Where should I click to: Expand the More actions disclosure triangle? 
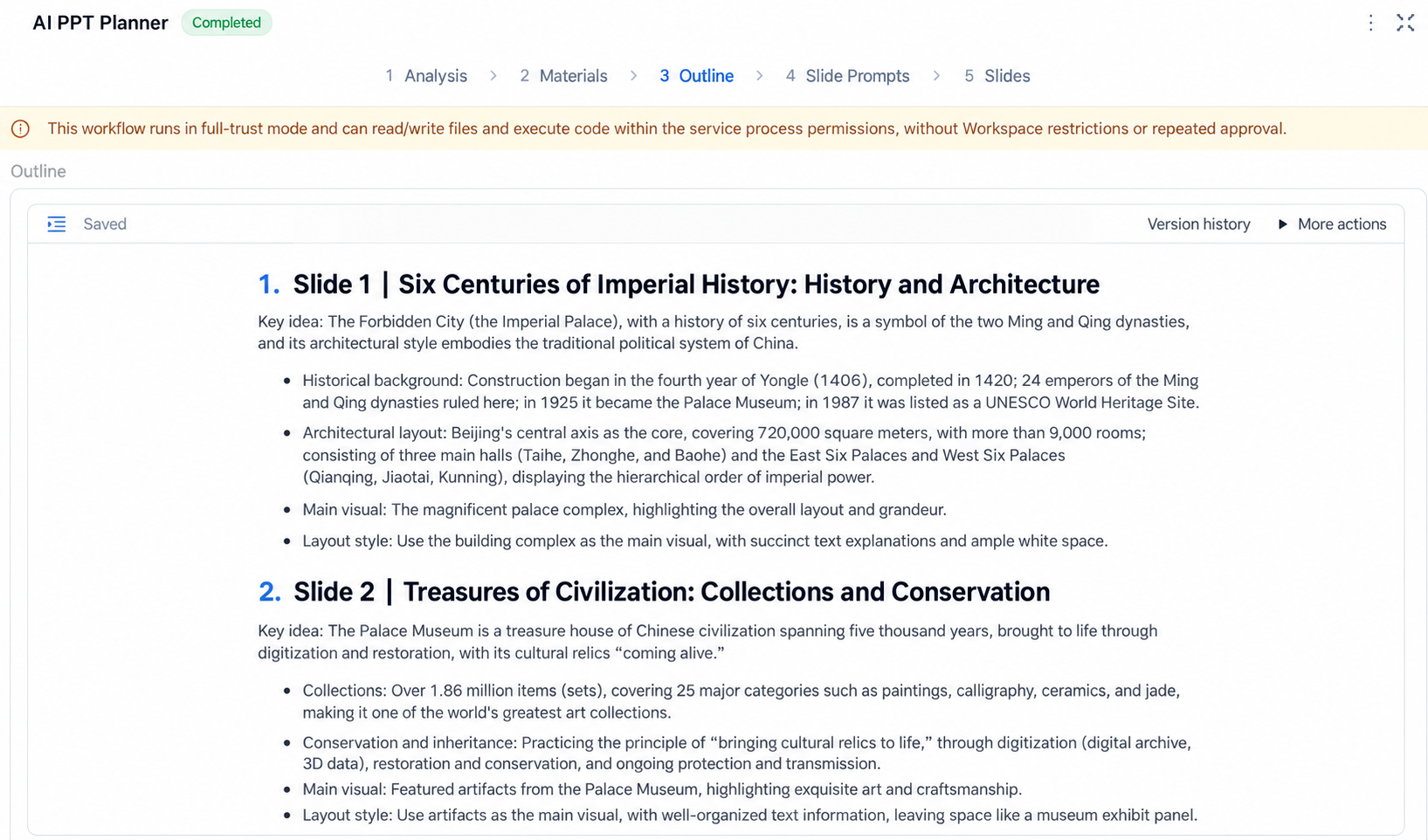(x=1282, y=224)
